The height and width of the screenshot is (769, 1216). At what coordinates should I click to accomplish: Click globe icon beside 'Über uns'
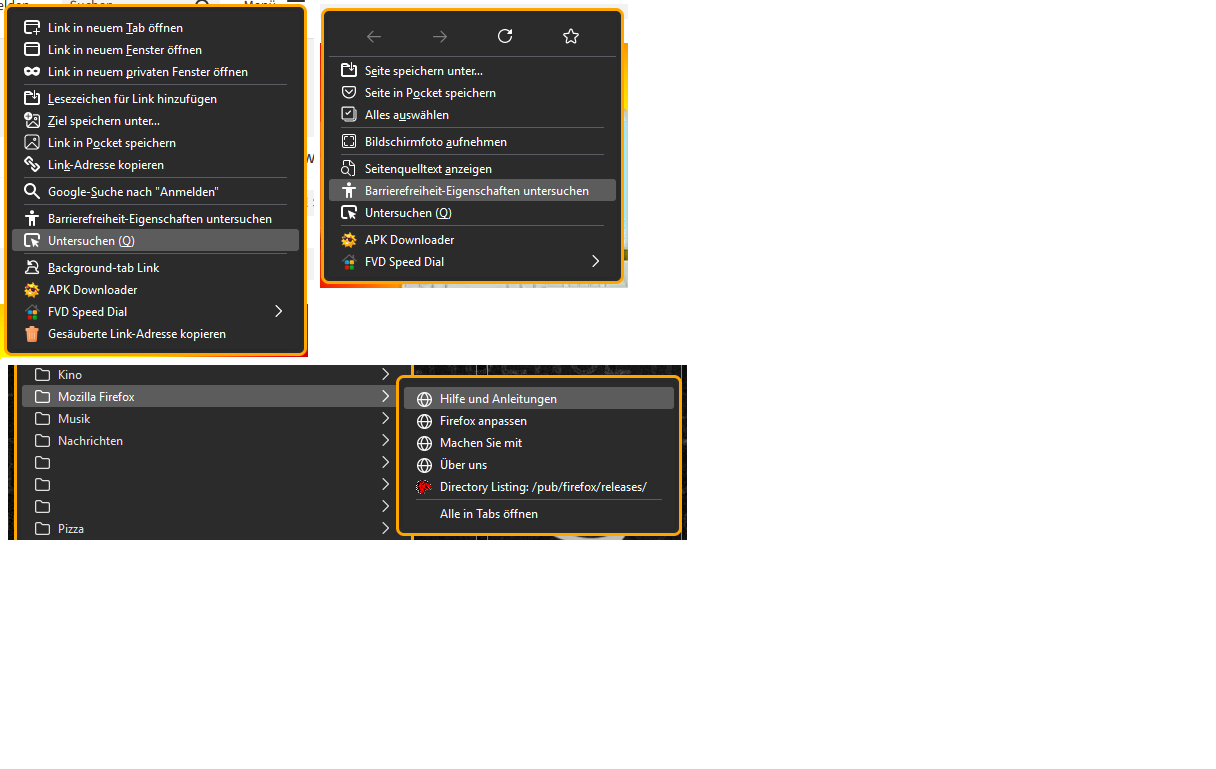click(424, 465)
